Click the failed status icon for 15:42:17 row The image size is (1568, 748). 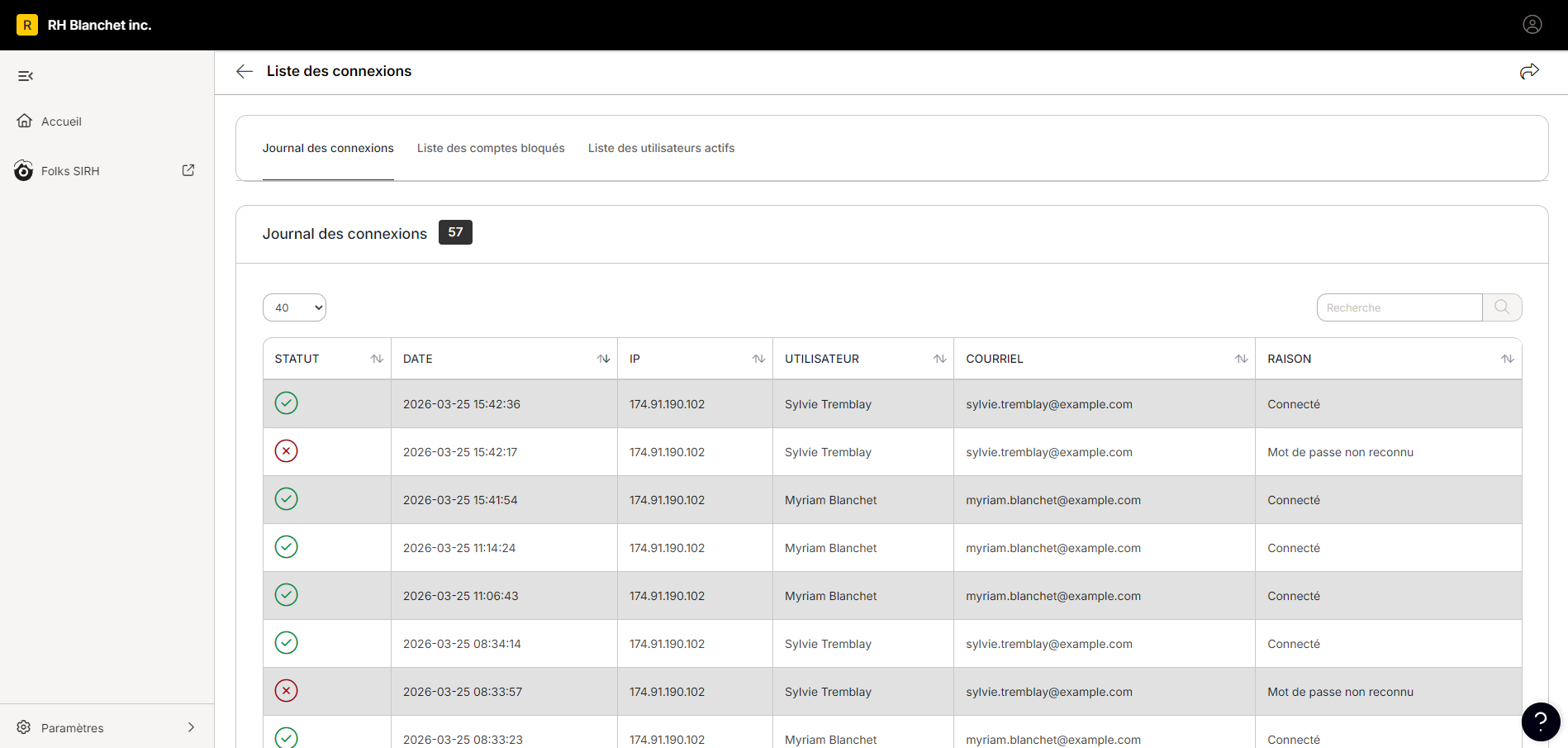click(x=286, y=451)
